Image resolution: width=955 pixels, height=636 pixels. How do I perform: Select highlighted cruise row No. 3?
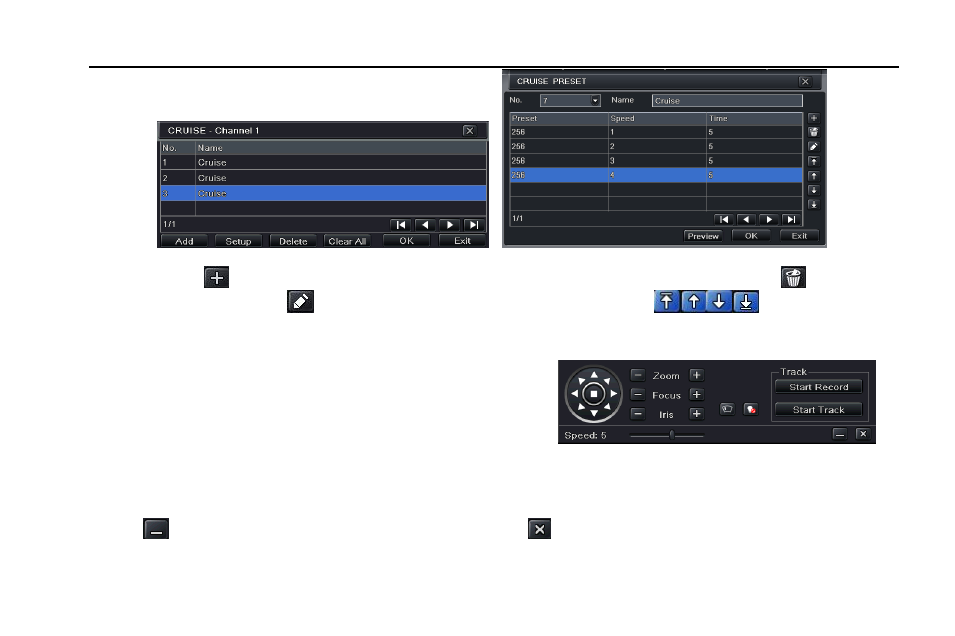click(323, 193)
